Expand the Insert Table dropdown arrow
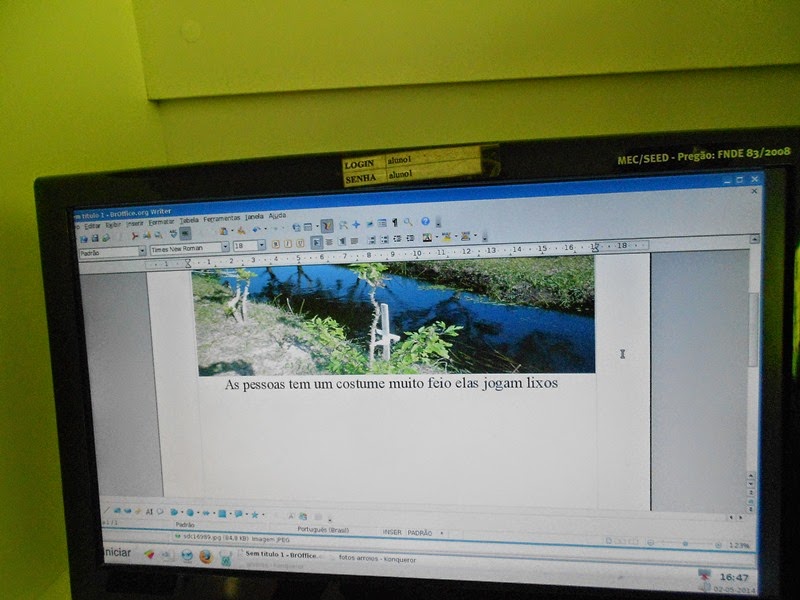The image size is (800, 600). point(317,226)
